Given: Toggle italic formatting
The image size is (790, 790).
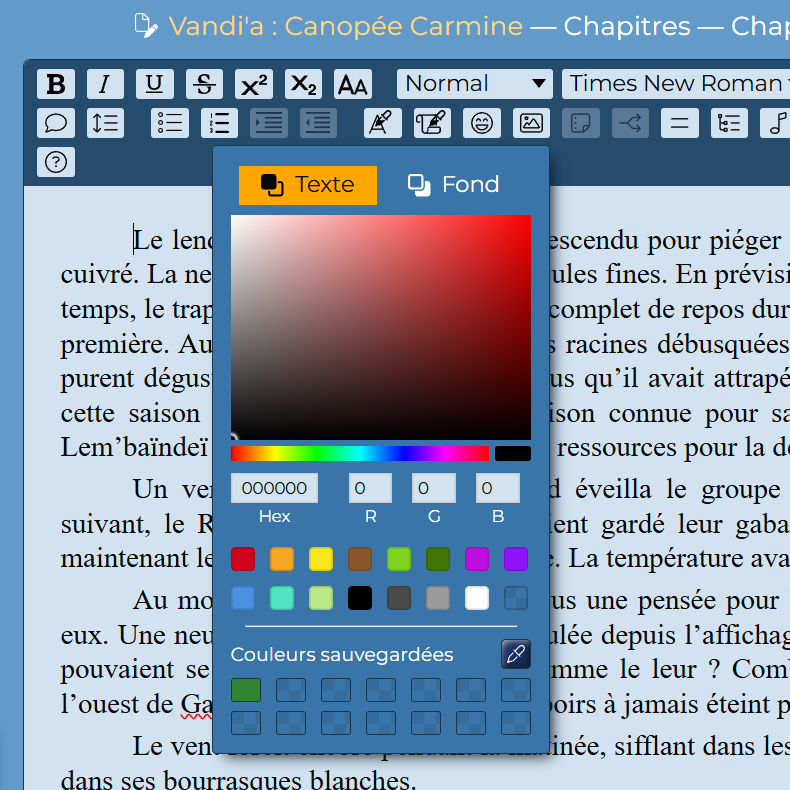Looking at the screenshot, I should point(105,84).
